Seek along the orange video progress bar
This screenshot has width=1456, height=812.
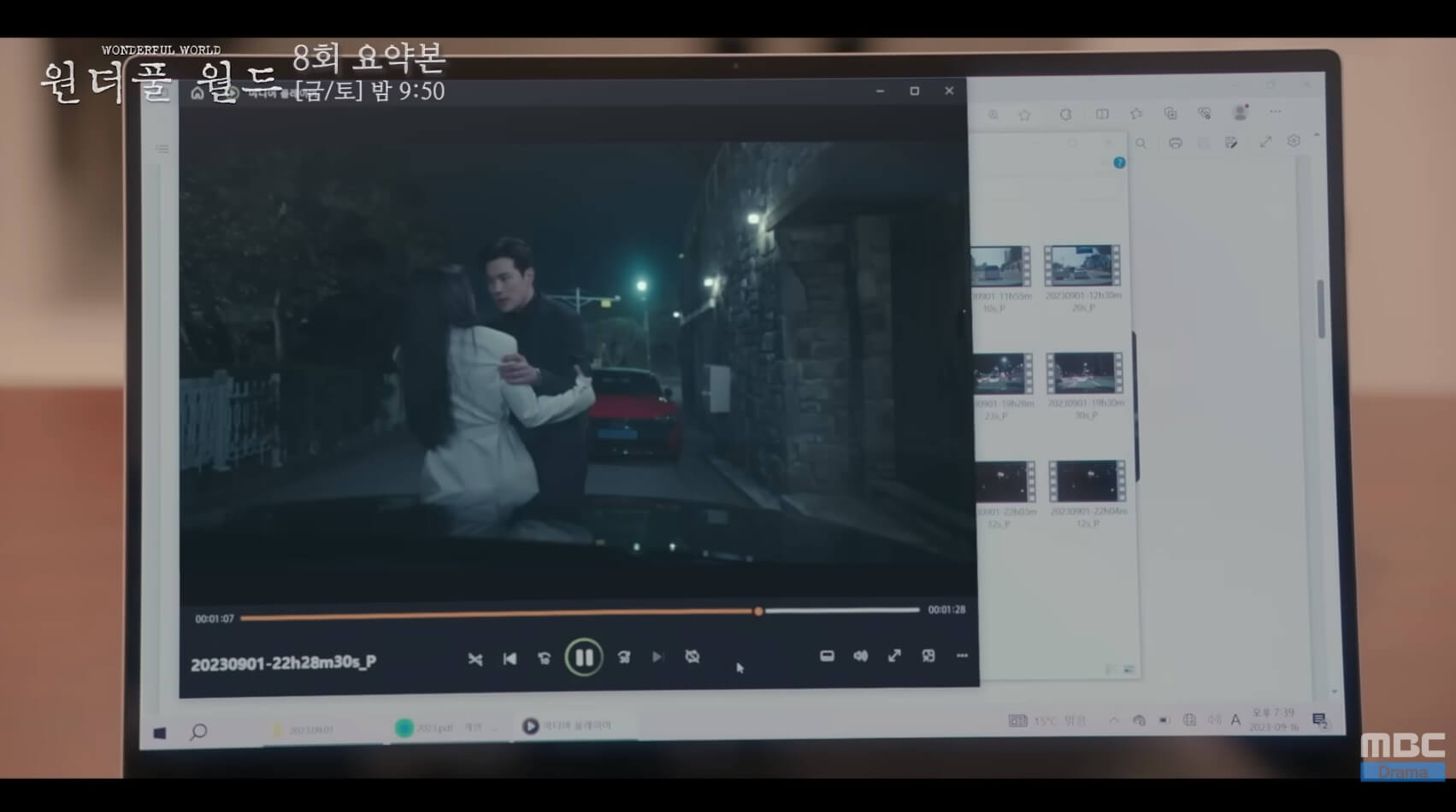click(x=580, y=613)
